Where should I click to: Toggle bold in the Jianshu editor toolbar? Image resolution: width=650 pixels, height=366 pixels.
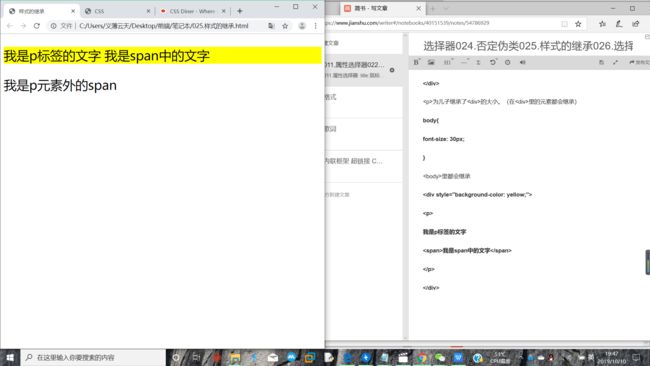(x=417, y=62)
